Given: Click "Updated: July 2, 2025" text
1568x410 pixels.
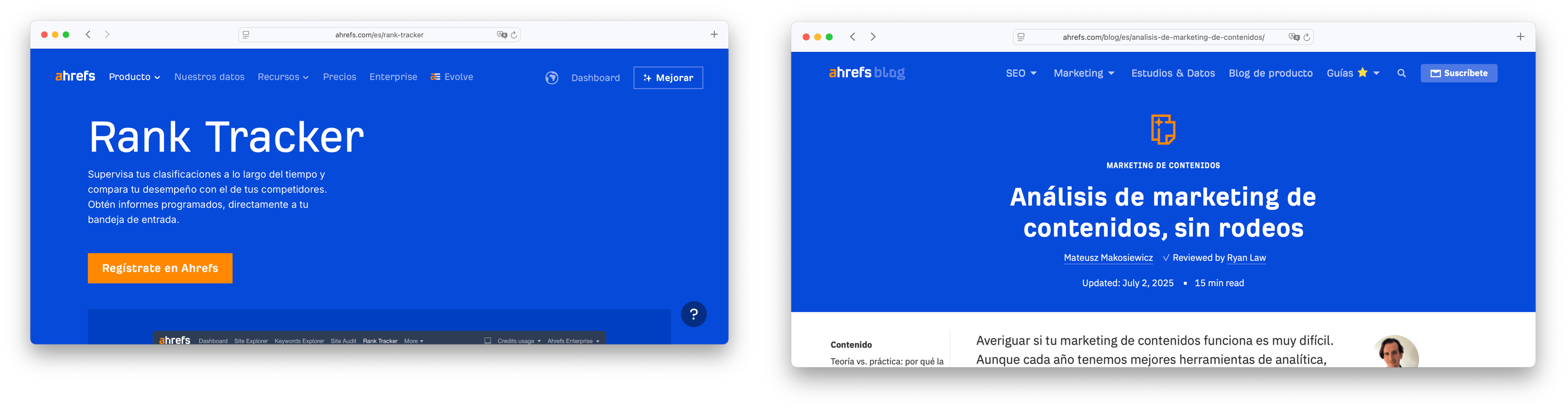Looking at the screenshot, I should (1127, 283).
